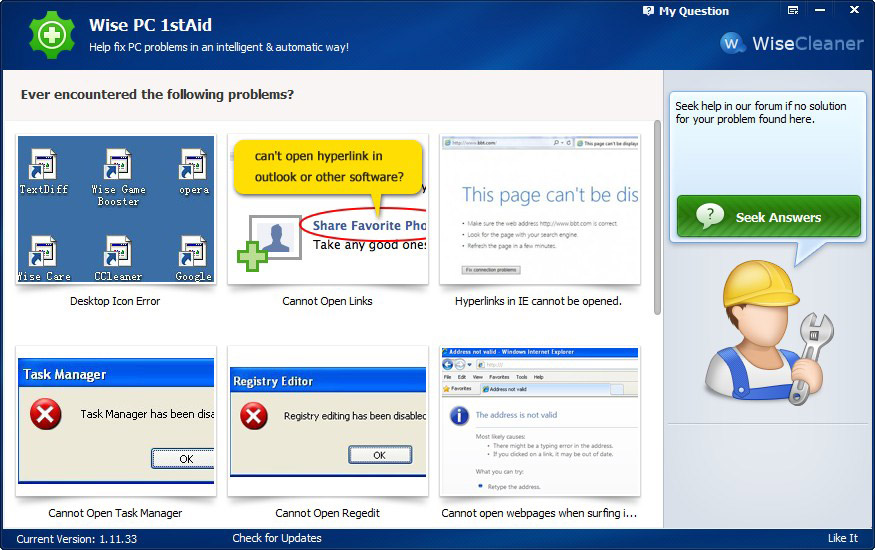875x550 pixels.
Task: Click the Cannot Open Task Manager caption
Action: (x=115, y=513)
